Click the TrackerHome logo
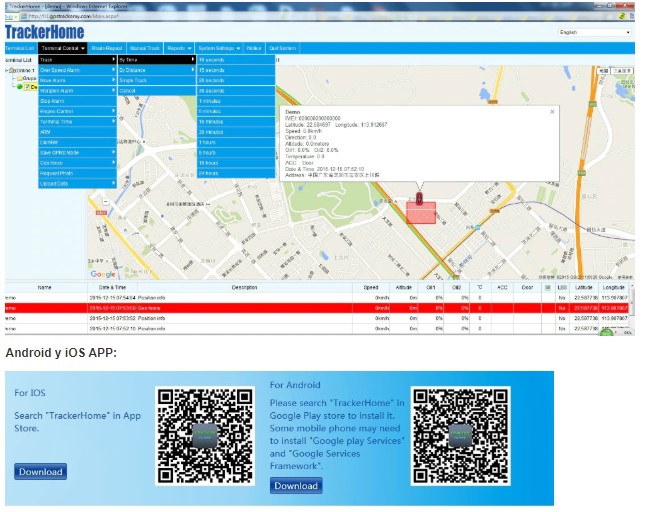Screen dimensions: 648x512 [x=45, y=32]
